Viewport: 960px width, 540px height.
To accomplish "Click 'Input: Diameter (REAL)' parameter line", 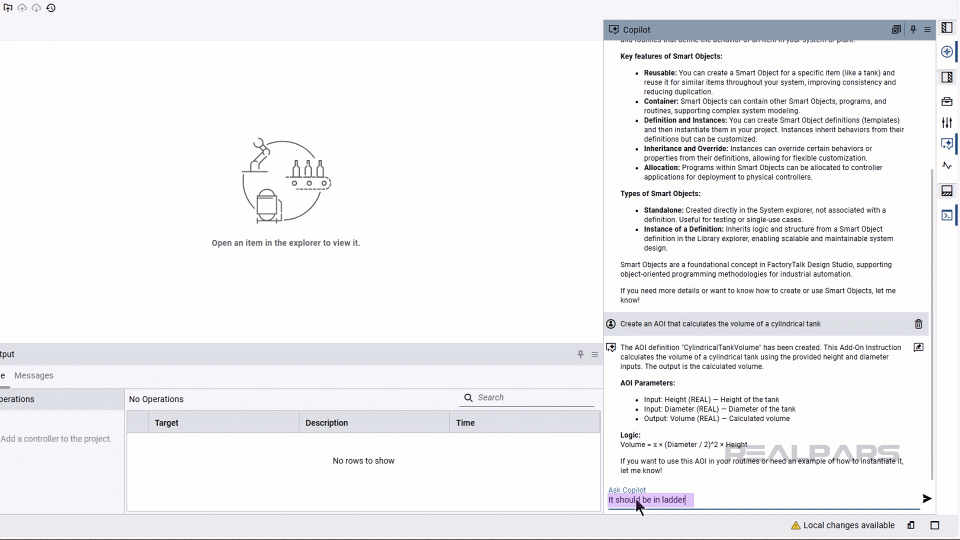I will 719,409.
